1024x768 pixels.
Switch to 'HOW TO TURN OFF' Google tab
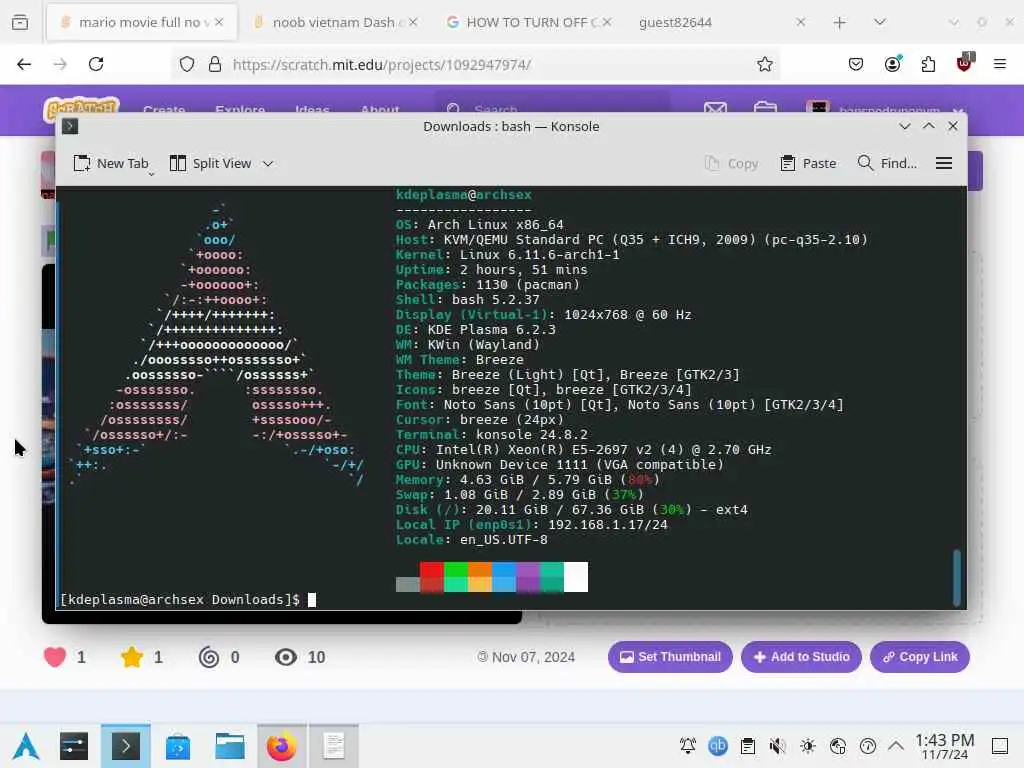(529, 22)
